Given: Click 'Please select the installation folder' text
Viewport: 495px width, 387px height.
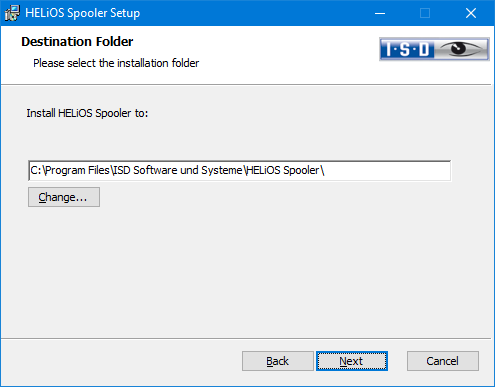Looking at the screenshot, I should tap(116, 63).
